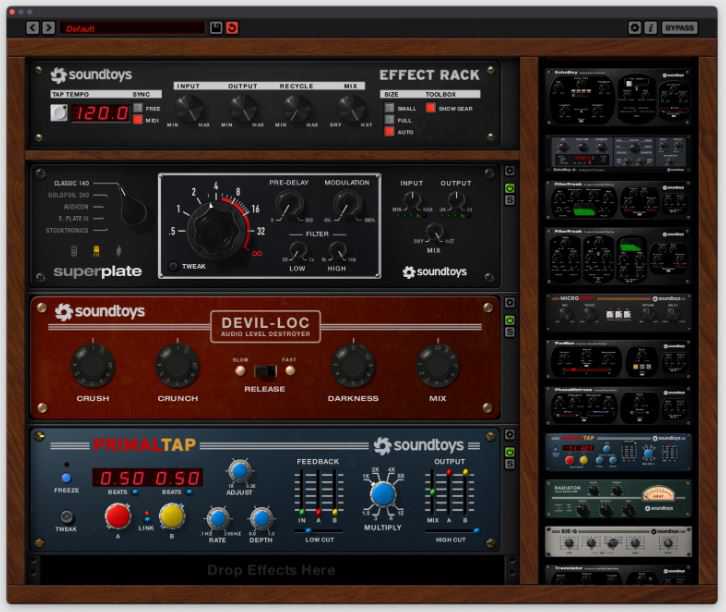Open the Devil-Loc slot preset icon

click(x=509, y=332)
